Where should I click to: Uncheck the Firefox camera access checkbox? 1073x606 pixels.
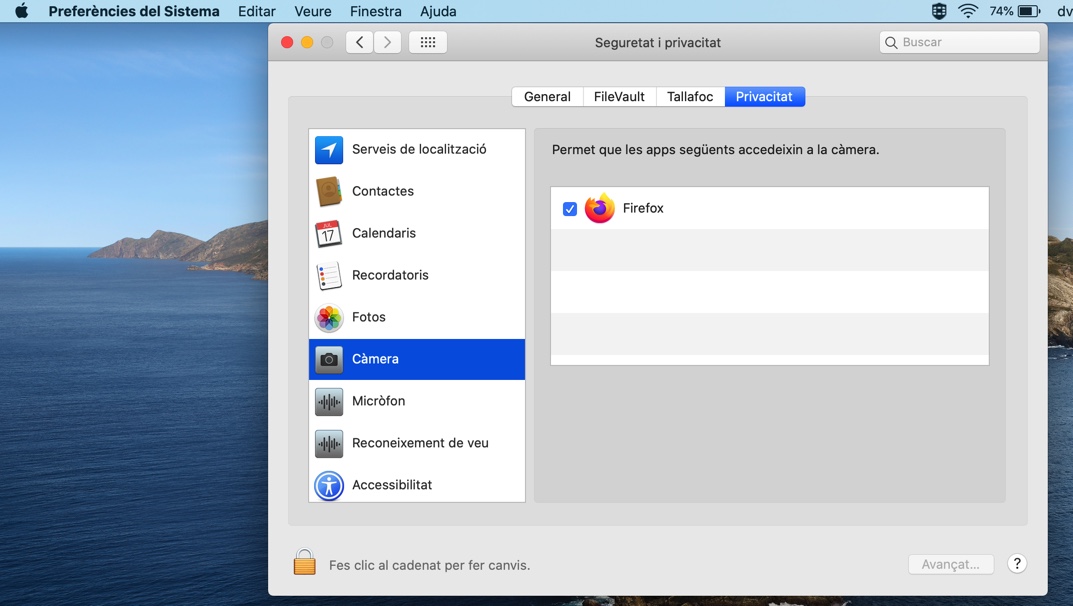(x=570, y=209)
